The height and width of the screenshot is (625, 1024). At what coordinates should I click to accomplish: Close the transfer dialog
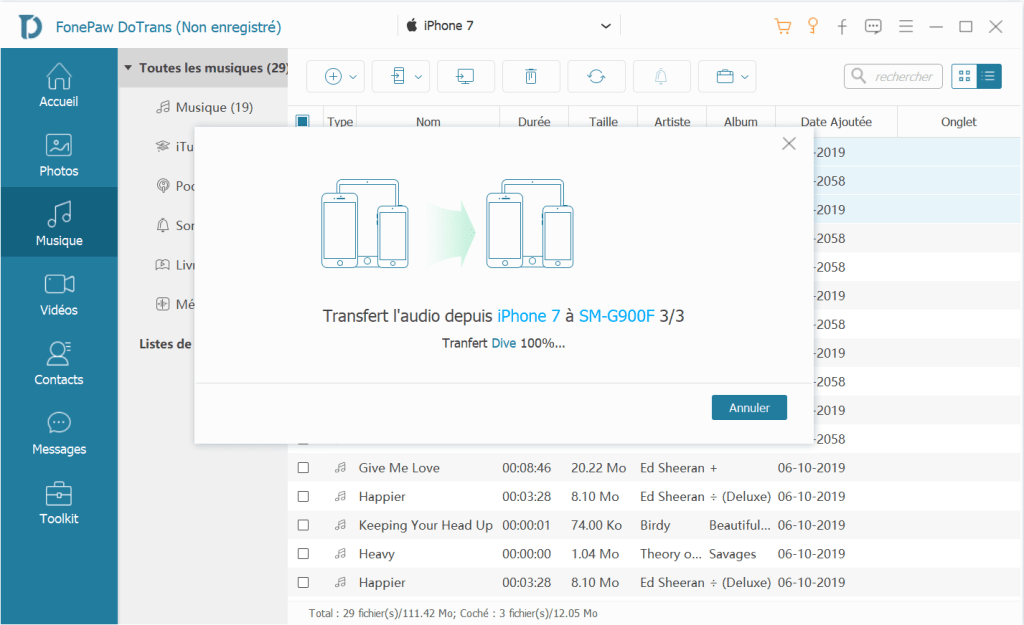pos(789,144)
